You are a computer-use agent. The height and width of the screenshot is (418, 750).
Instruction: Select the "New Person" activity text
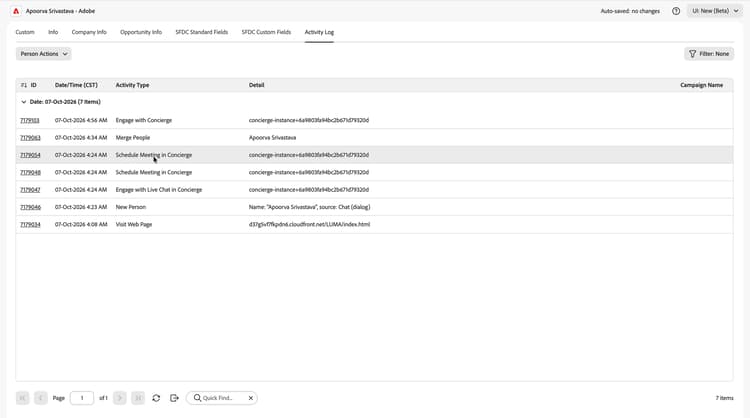tap(131, 207)
